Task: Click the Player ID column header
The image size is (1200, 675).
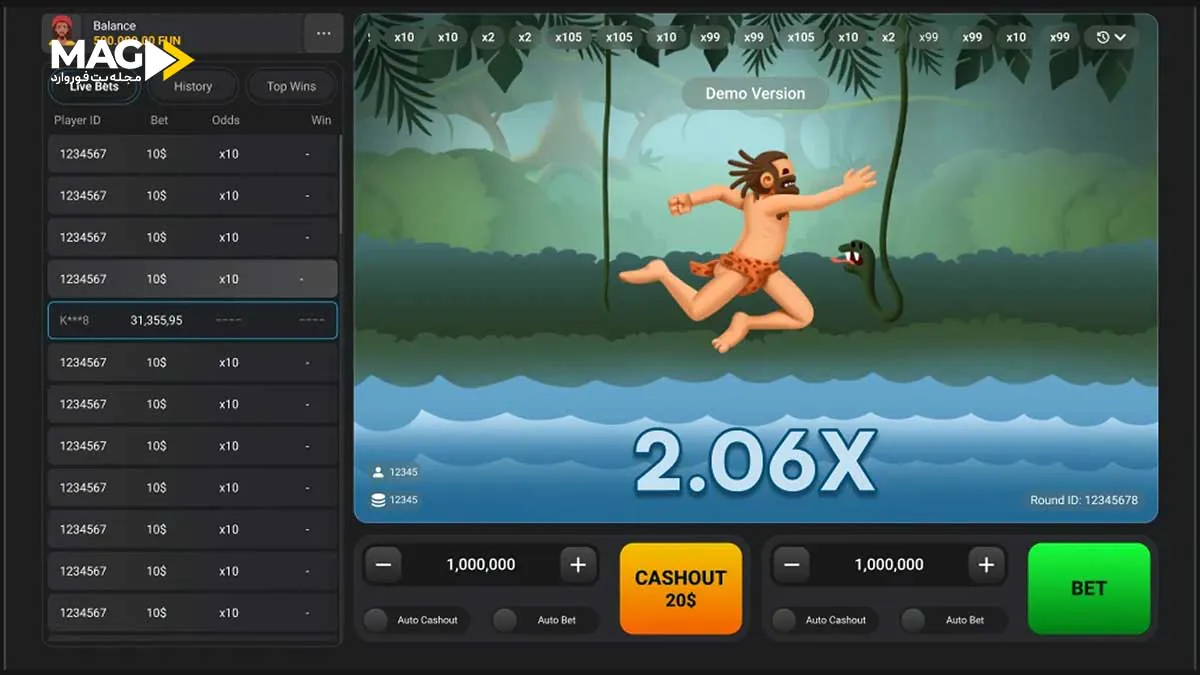Action: 77,120
